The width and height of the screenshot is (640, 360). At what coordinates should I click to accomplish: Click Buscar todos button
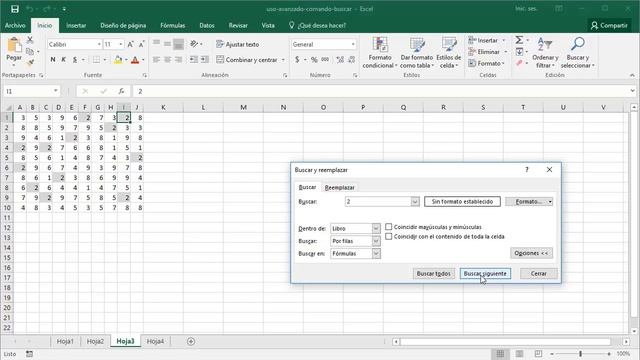tap(433, 273)
